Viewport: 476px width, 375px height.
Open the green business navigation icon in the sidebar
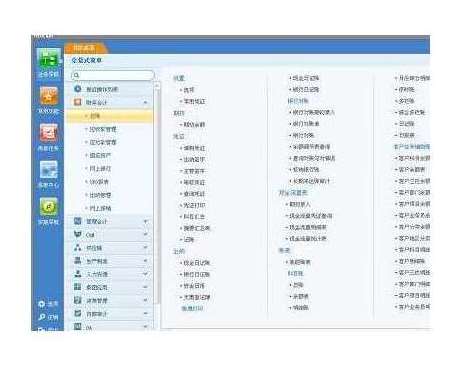click(x=49, y=59)
